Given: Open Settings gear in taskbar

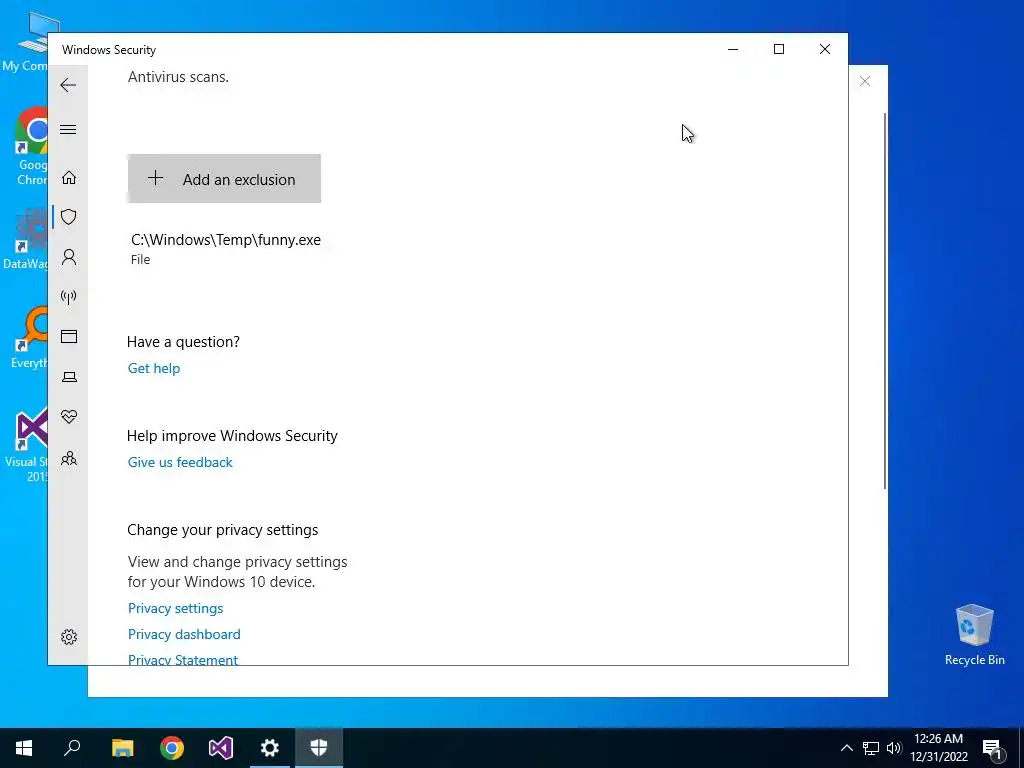Looking at the screenshot, I should point(270,748).
